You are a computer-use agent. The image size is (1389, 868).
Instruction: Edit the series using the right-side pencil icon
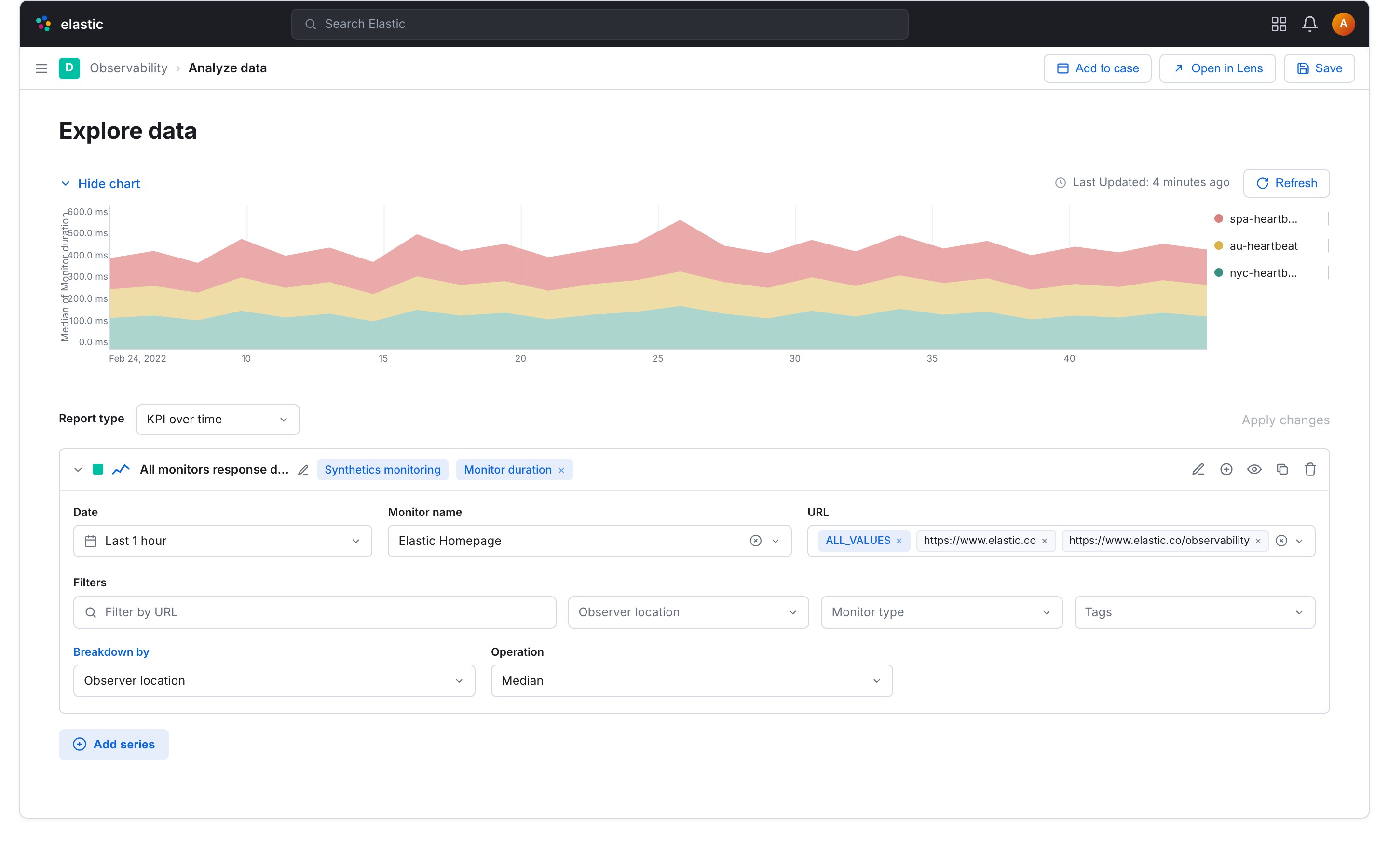(x=1198, y=470)
